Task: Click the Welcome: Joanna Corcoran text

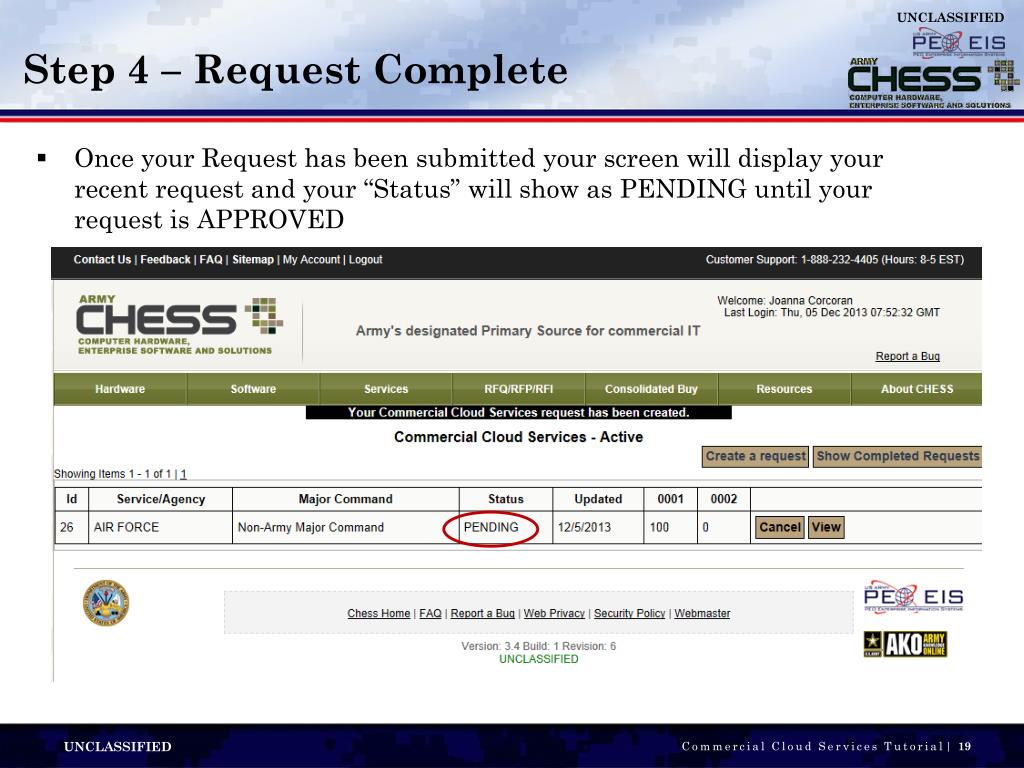Action: [x=785, y=300]
